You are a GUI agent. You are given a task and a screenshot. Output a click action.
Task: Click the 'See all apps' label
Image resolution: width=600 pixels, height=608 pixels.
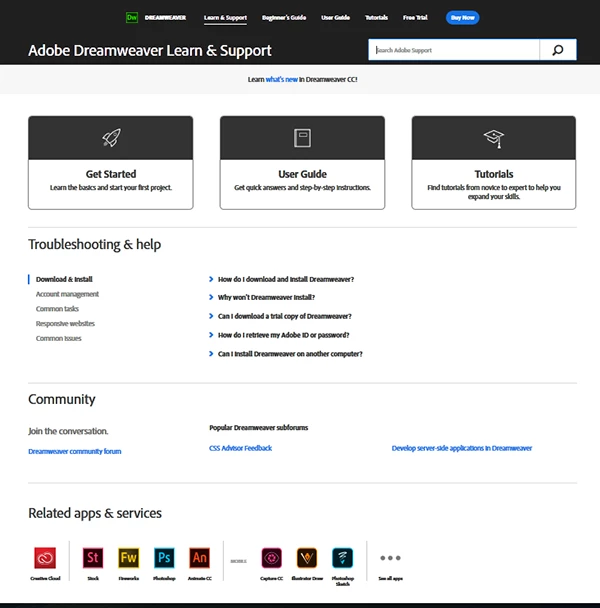click(x=390, y=579)
